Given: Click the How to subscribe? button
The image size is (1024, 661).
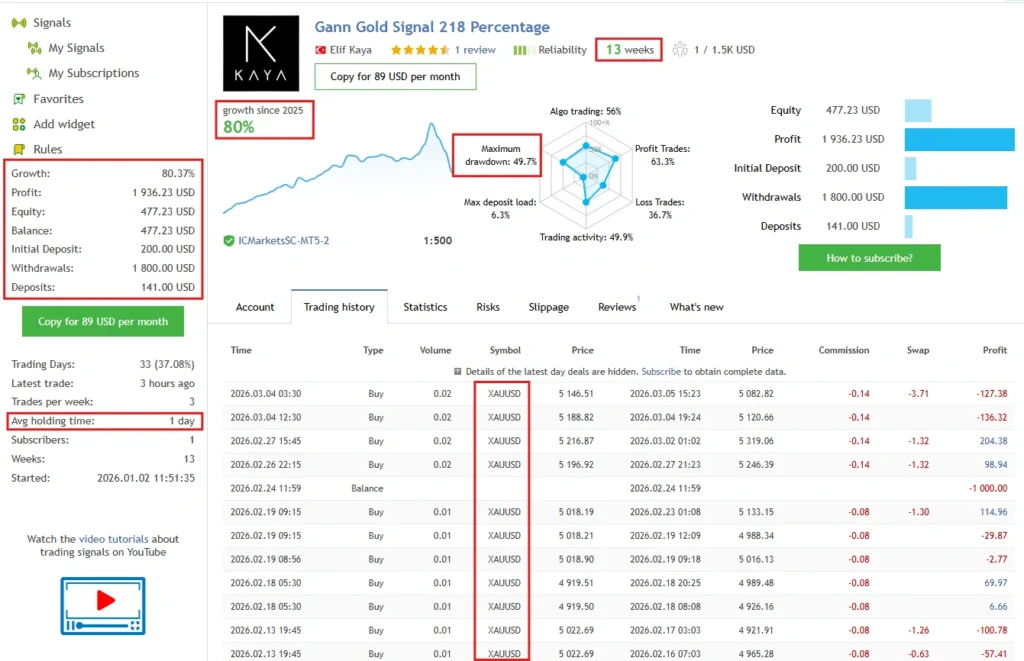Looking at the screenshot, I should coord(869,258).
